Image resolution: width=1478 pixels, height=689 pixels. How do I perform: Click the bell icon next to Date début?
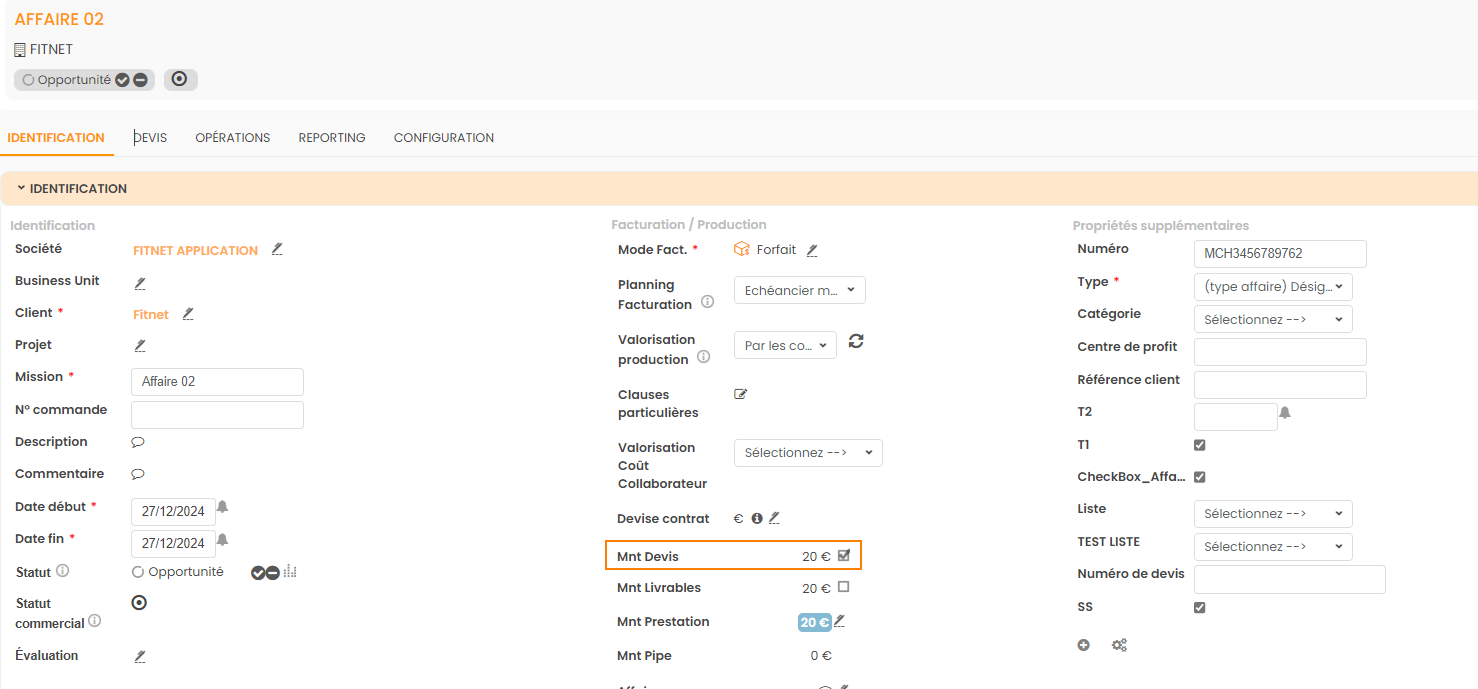coord(222,507)
